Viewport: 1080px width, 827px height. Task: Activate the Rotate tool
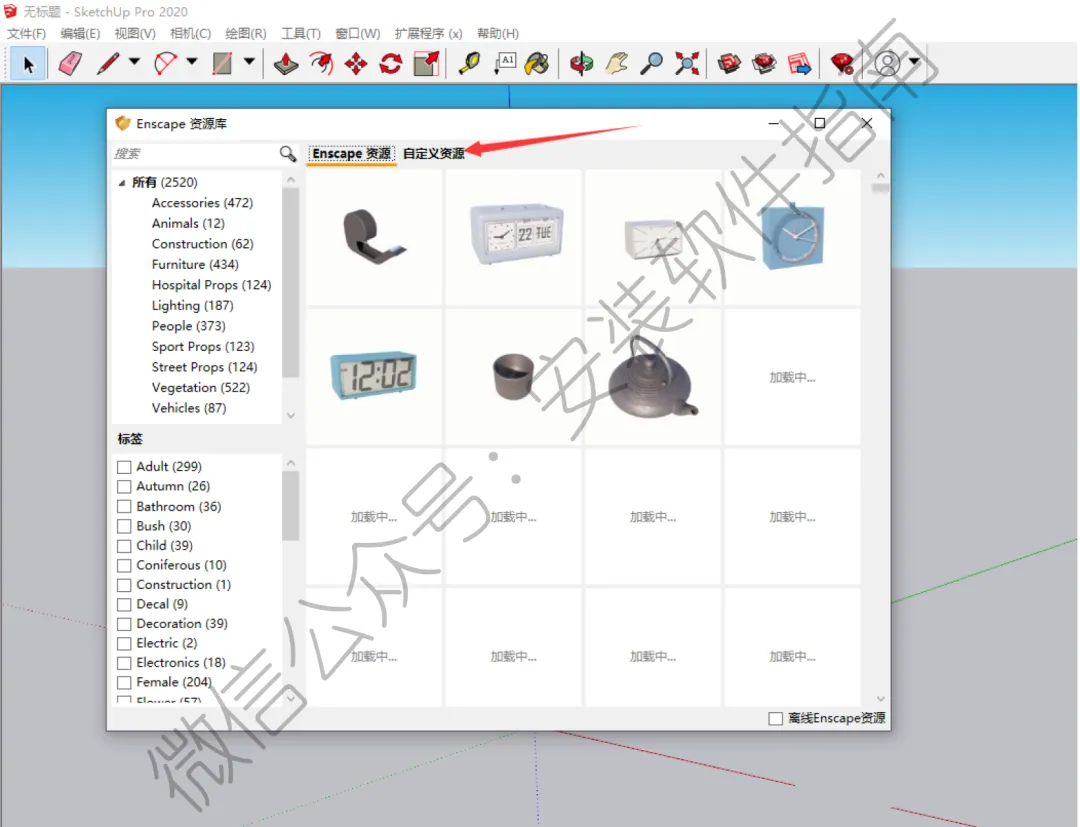(391, 64)
